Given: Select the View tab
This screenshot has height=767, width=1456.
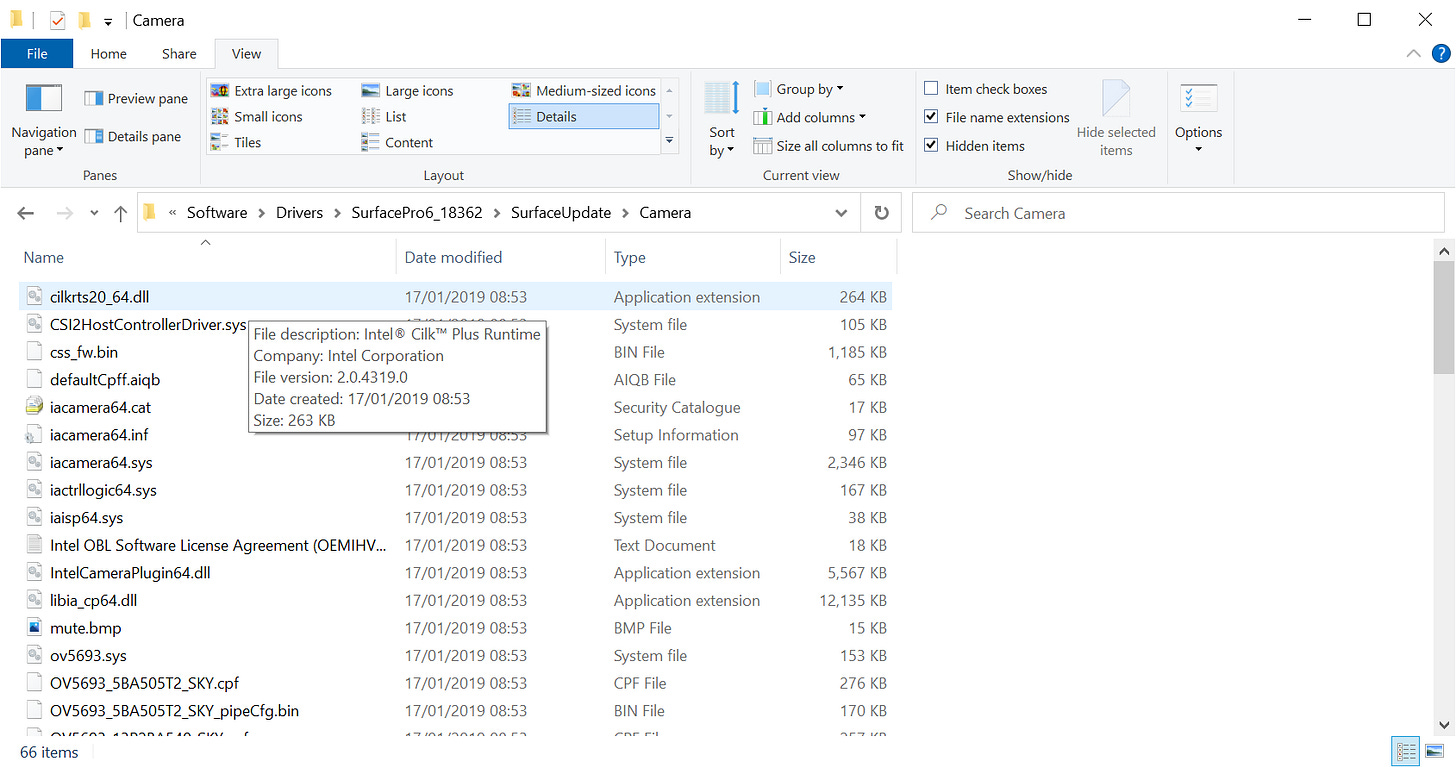Looking at the screenshot, I should (x=246, y=54).
